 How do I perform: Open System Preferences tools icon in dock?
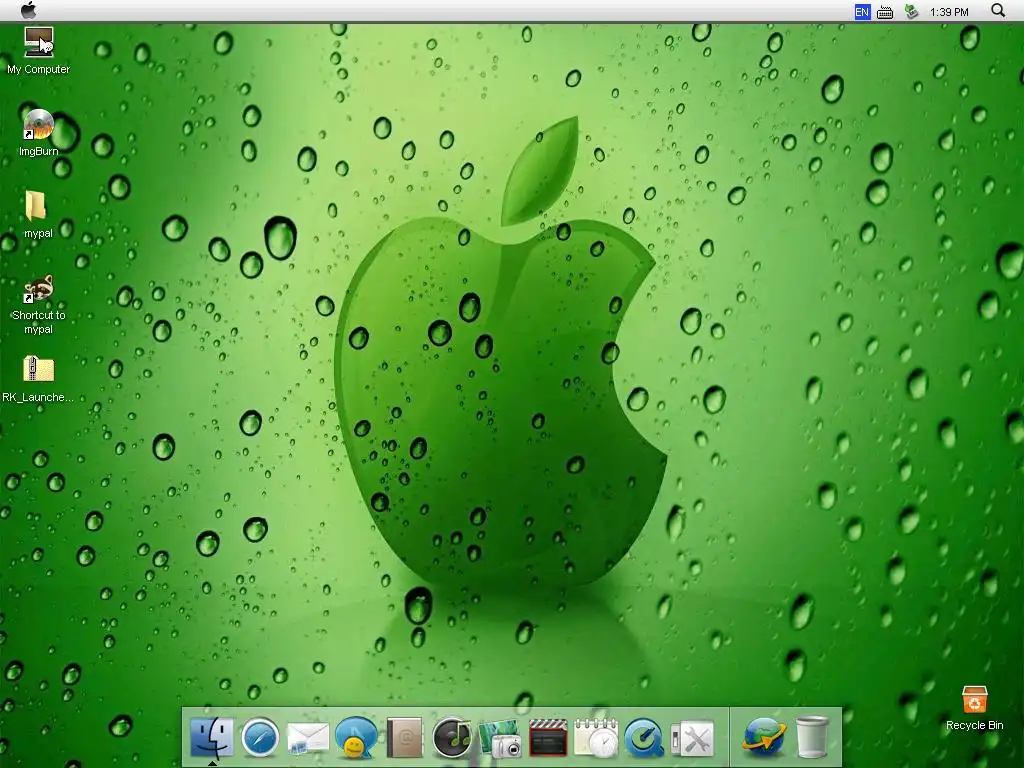pos(692,739)
